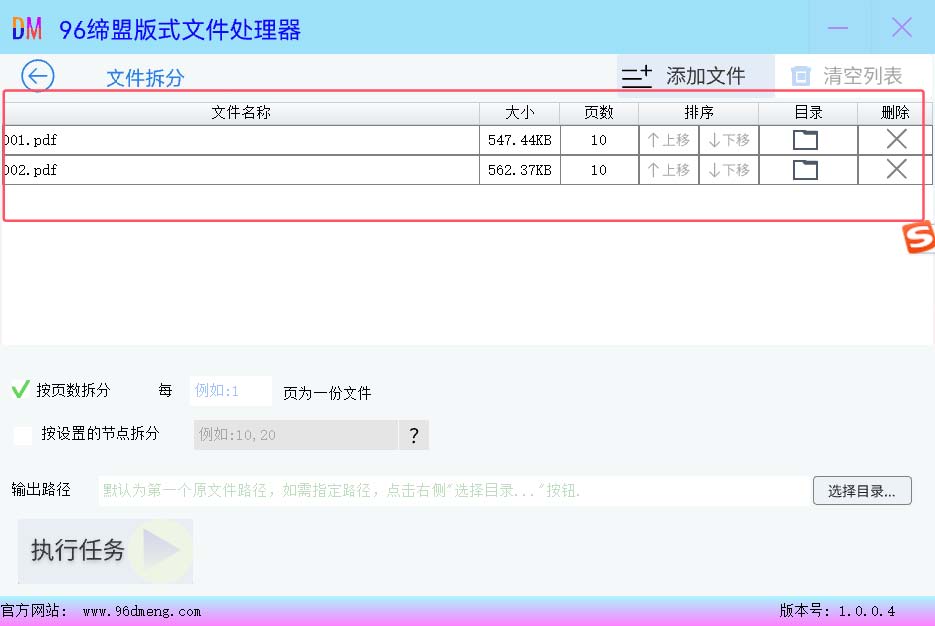Select the 001.pdf file name cell
935x626 pixels.
tap(241, 140)
